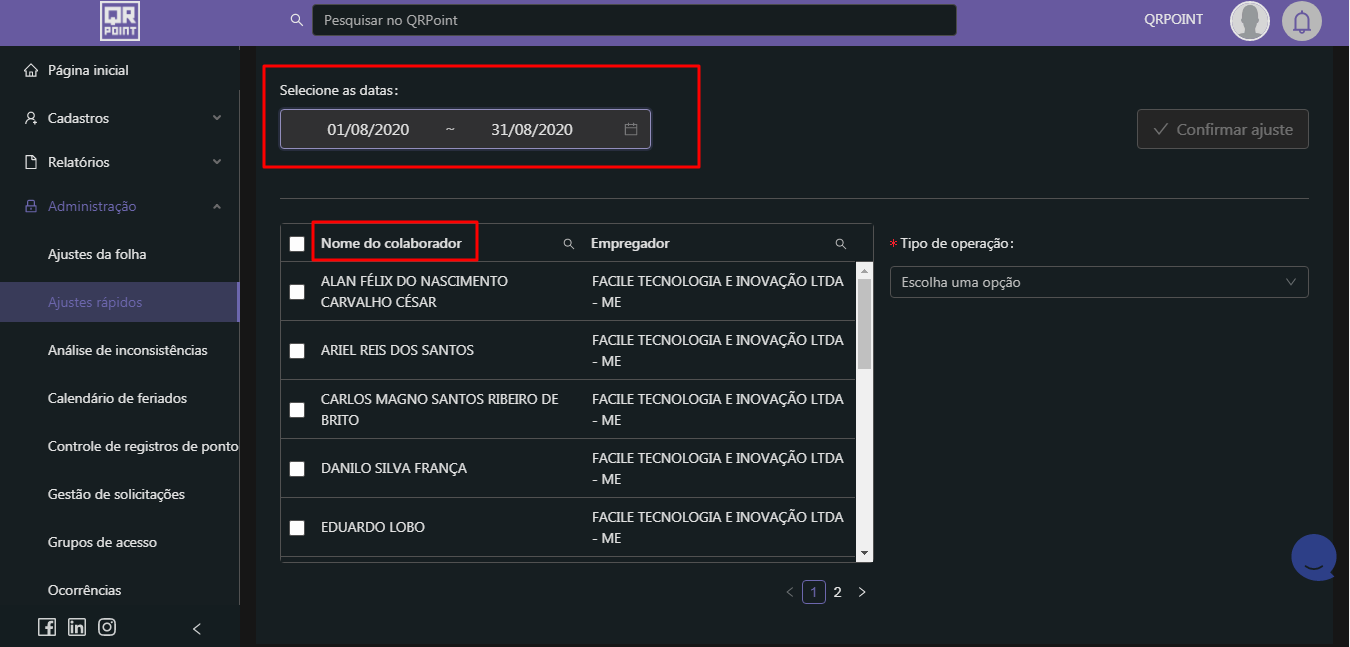Go to Análise de inconsistências
Image resolution: width=1350 pixels, height=647 pixels.
pos(128,350)
